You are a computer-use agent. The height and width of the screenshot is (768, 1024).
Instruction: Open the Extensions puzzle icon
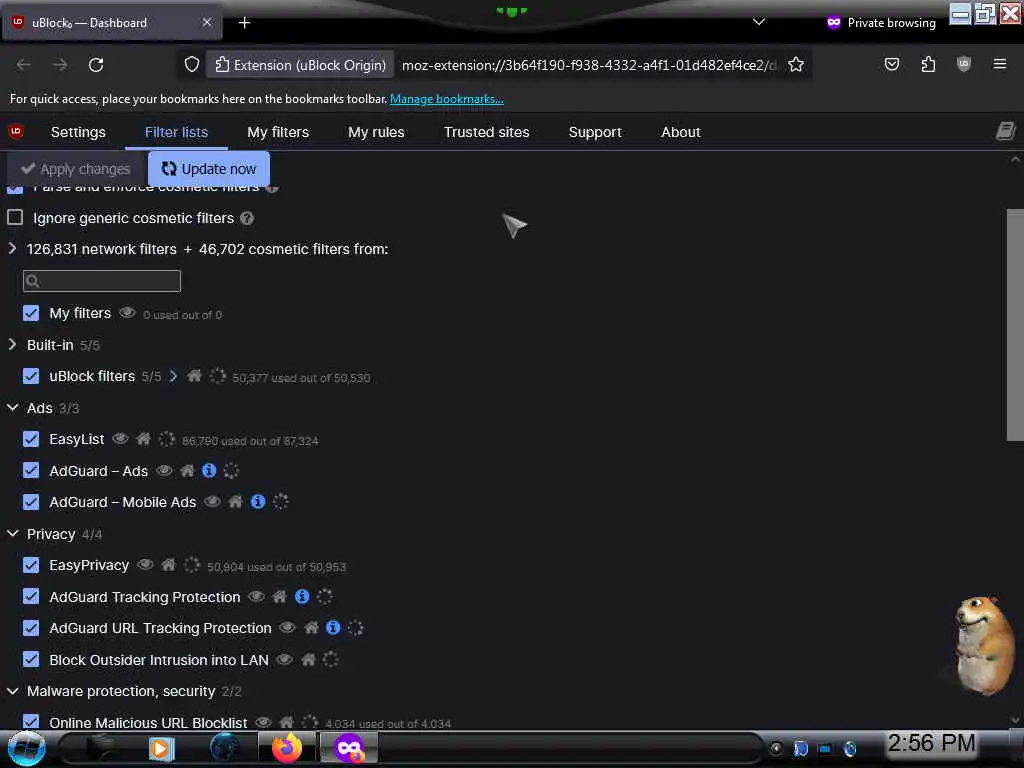[928, 64]
